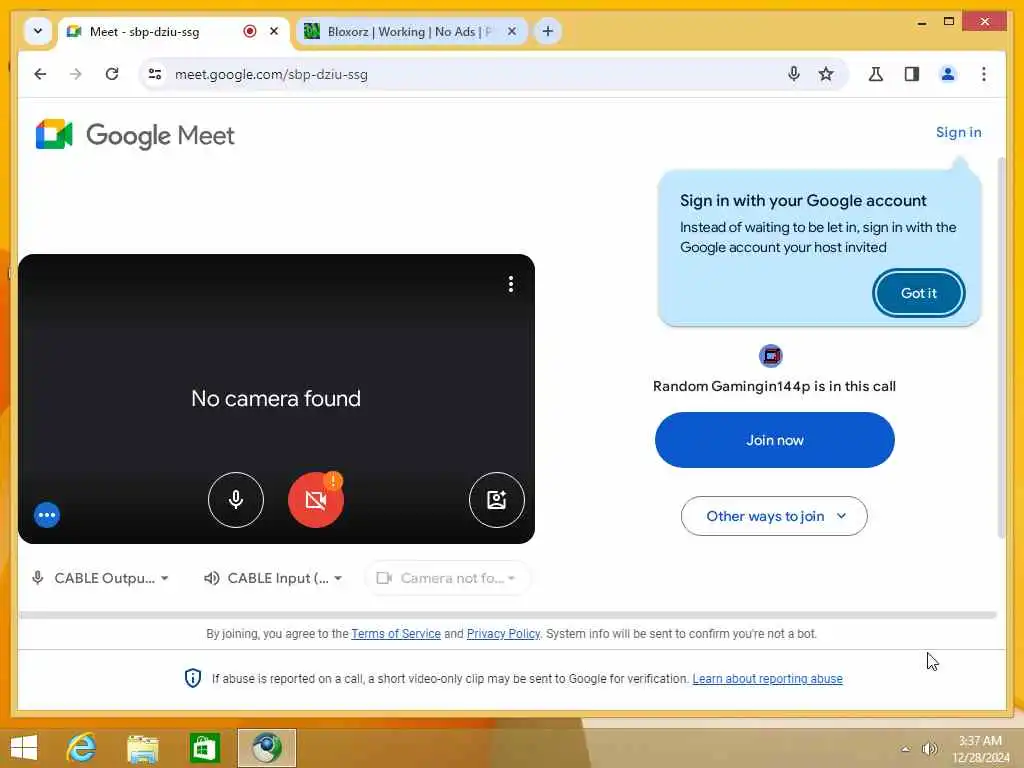Open Learn about reporting abuse link
Screen dimensions: 1024x768
tap(767, 679)
